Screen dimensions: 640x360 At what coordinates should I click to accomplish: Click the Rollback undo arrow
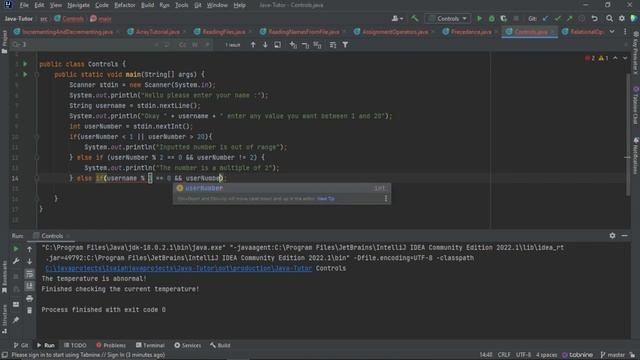pyautogui.click(x=595, y=18)
